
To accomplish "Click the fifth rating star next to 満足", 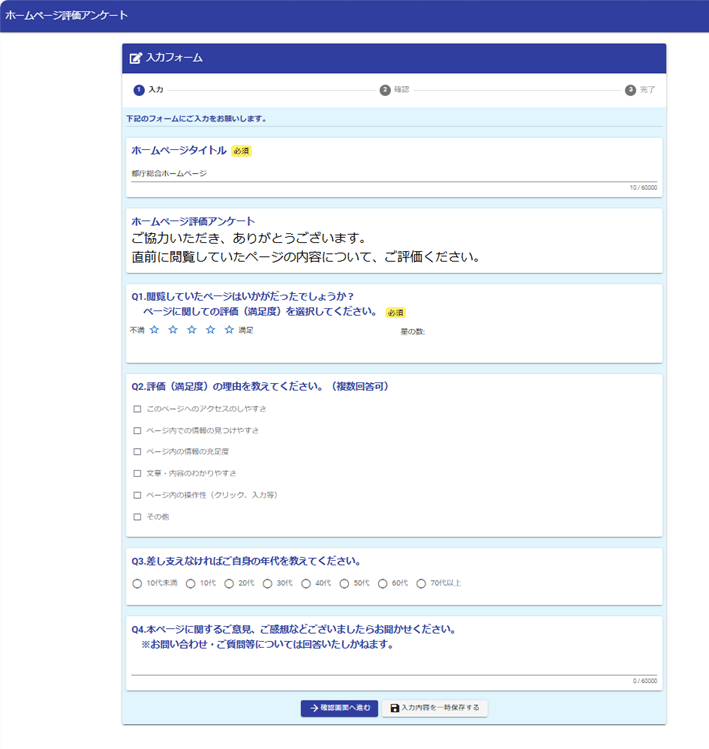I will pyautogui.click(x=229, y=330).
